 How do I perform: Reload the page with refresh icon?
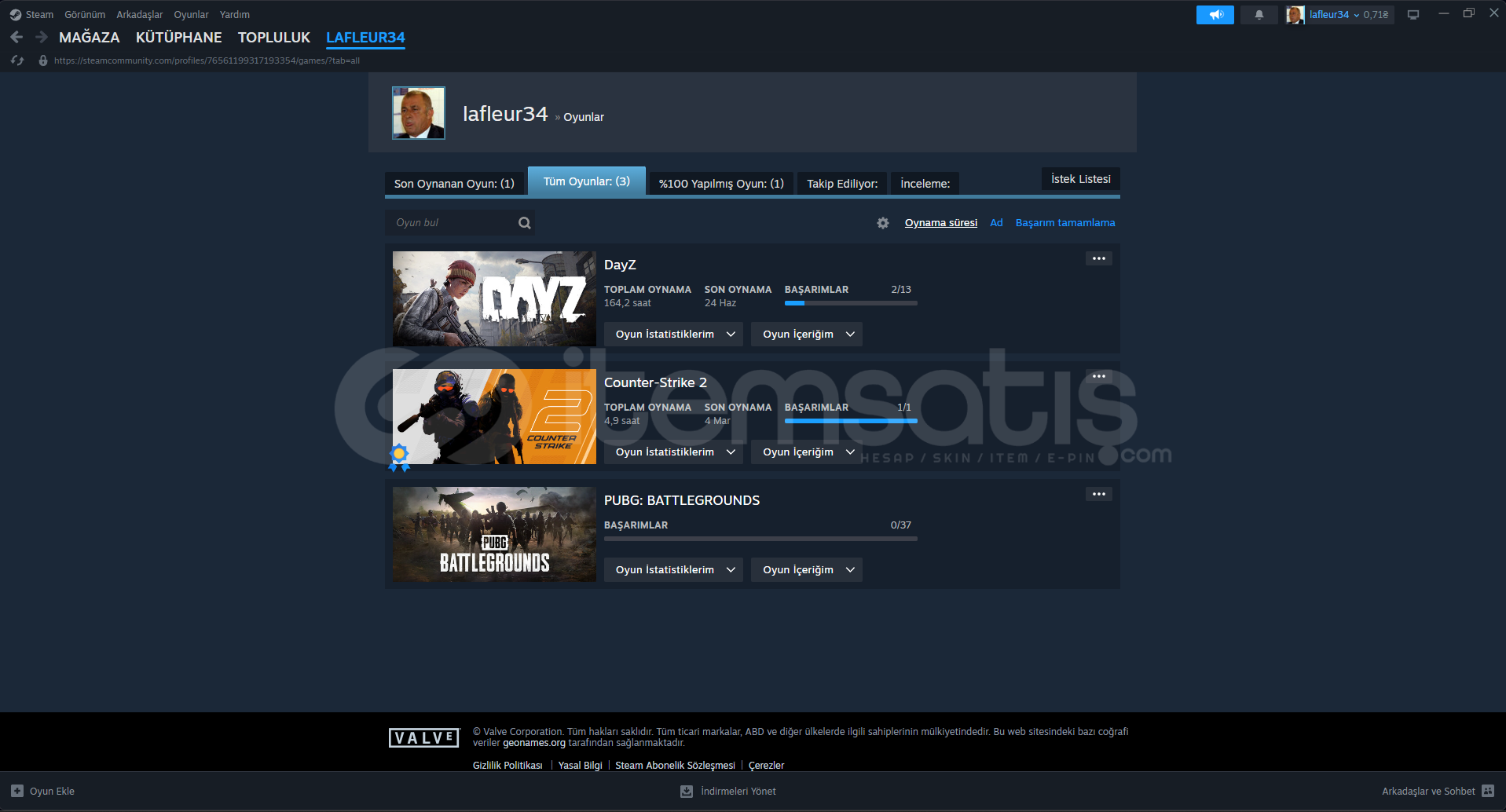(17, 60)
